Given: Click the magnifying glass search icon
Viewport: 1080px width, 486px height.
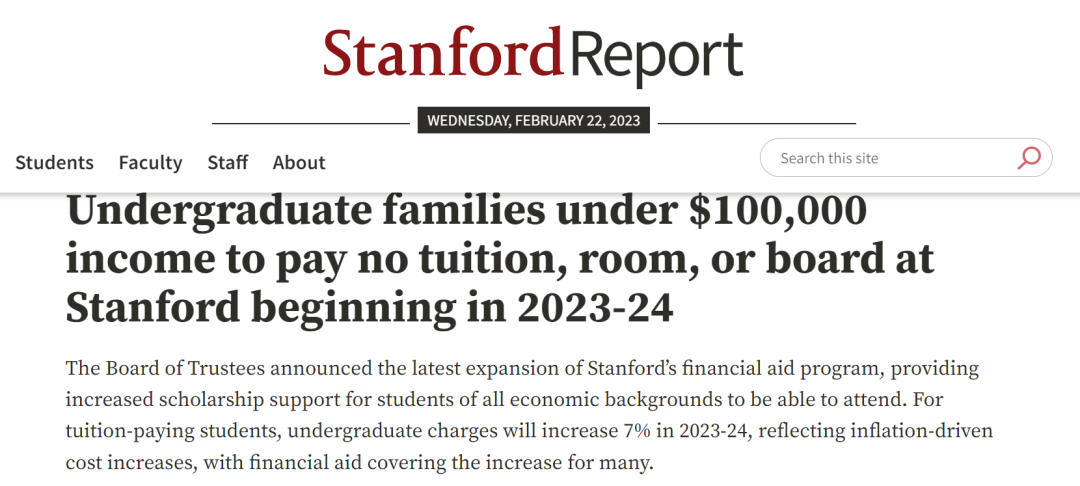Looking at the screenshot, I should tap(1029, 158).
